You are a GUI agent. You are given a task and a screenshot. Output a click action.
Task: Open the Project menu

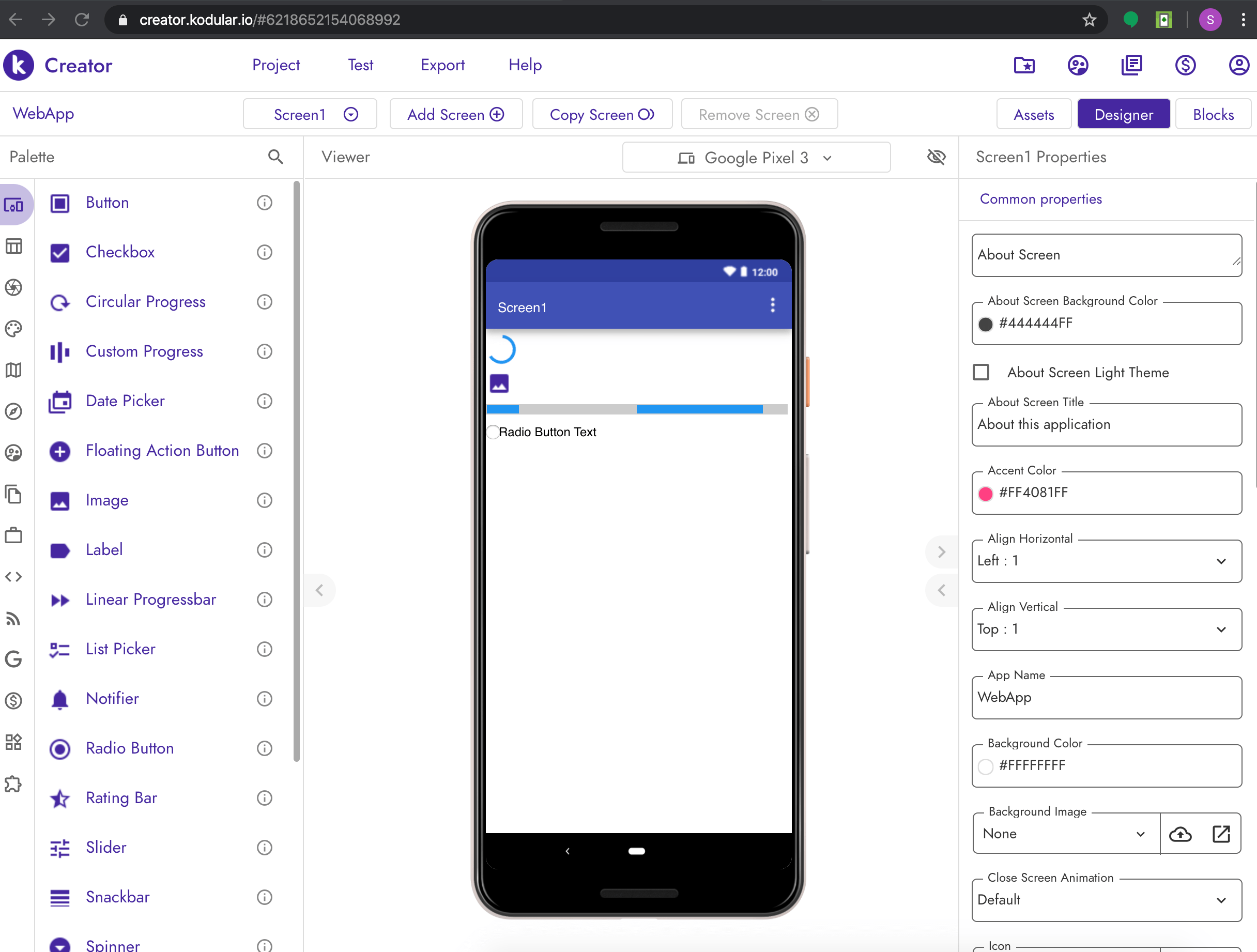[x=276, y=65]
